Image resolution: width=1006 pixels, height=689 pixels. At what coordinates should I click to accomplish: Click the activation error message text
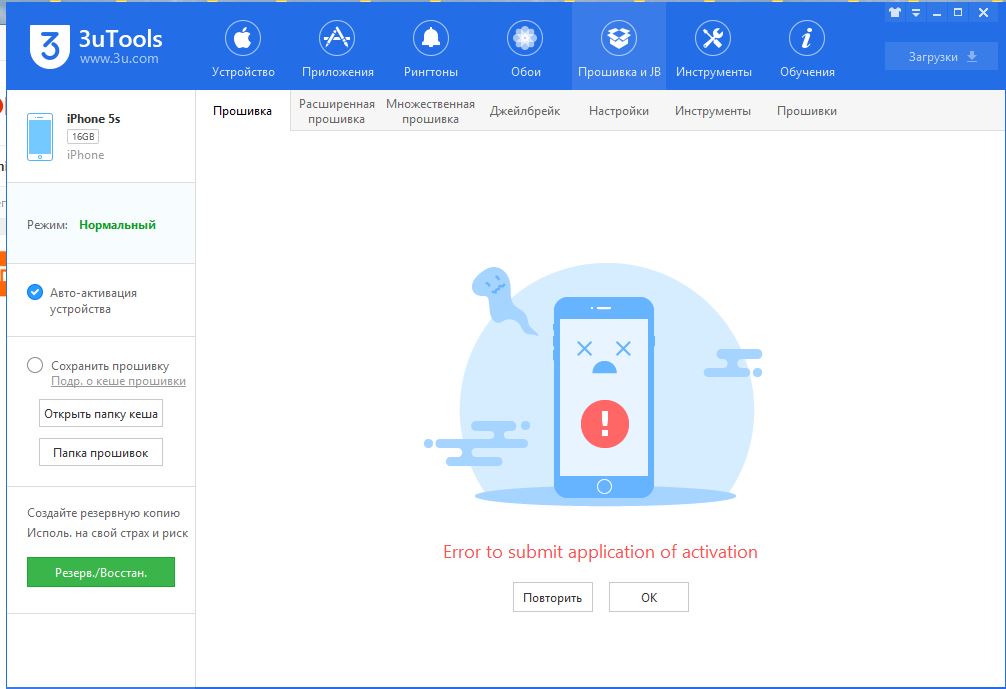coord(601,552)
